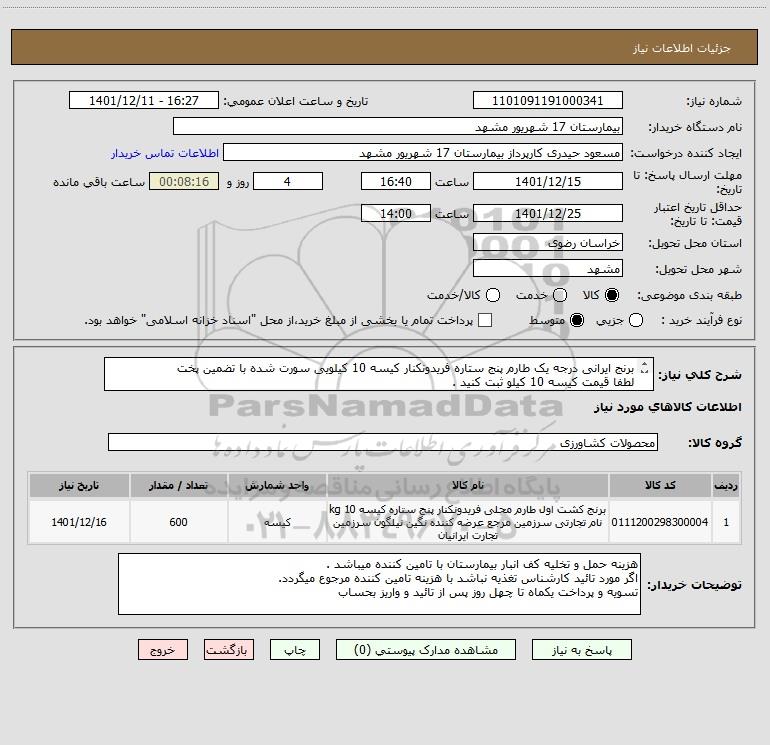
Task: Click the شرح کلی نیاز description text box
Action: coord(379,374)
